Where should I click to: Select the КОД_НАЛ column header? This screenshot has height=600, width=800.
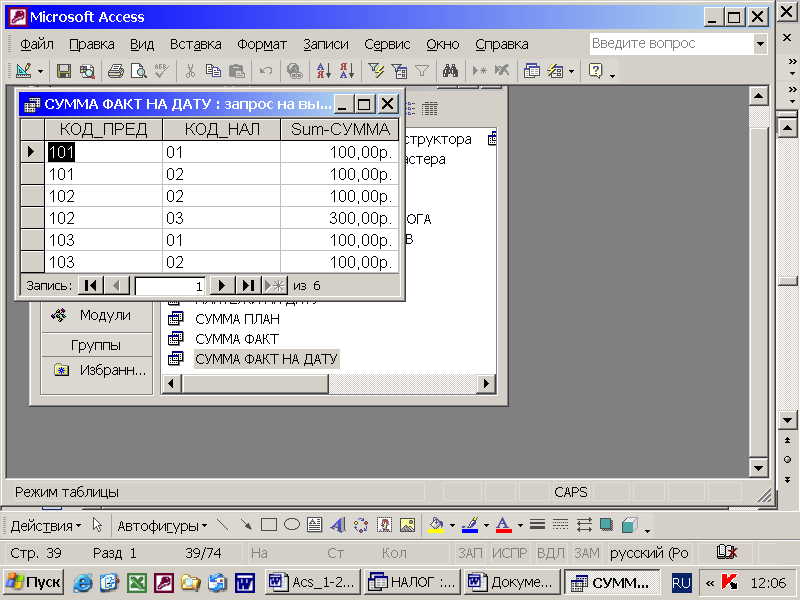tap(222, 130)
